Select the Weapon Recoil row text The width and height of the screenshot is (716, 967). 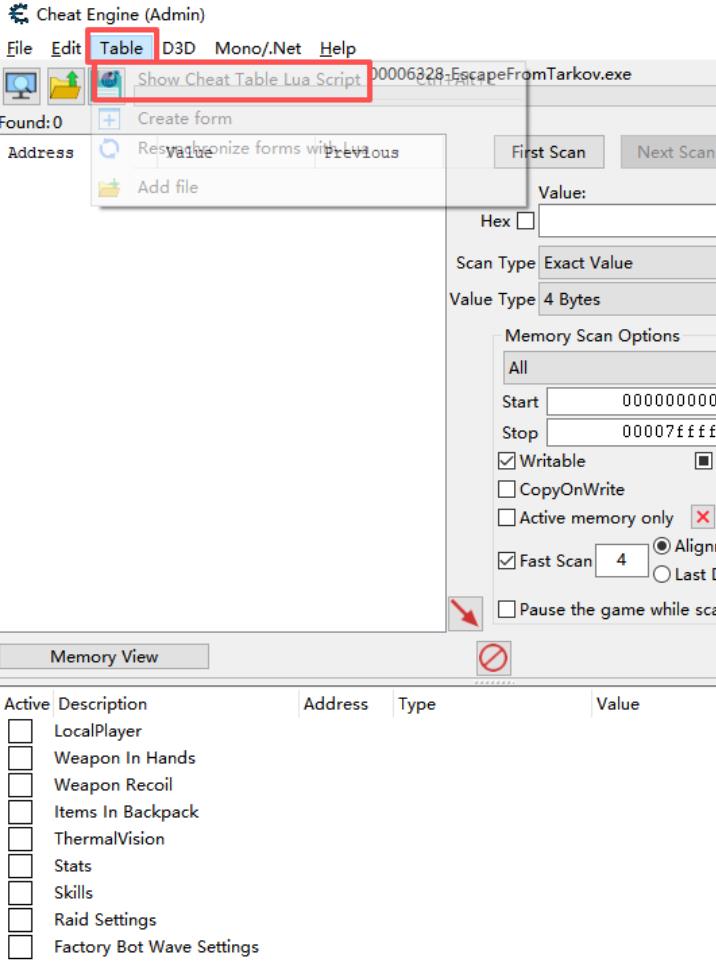click(113, 785)
